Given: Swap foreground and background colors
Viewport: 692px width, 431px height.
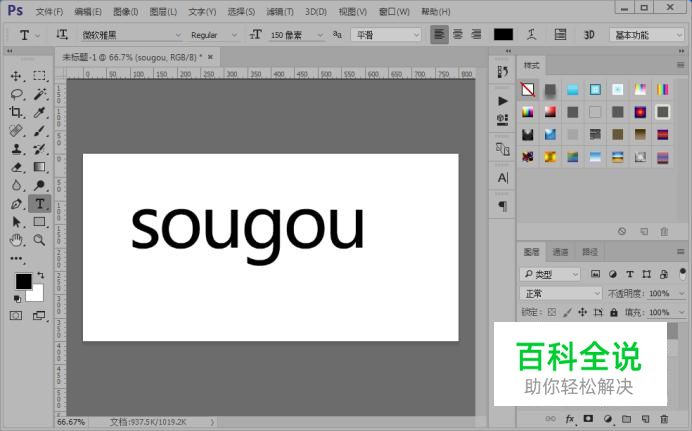Looking at the screenshot, I should click(x=41, y=275).
